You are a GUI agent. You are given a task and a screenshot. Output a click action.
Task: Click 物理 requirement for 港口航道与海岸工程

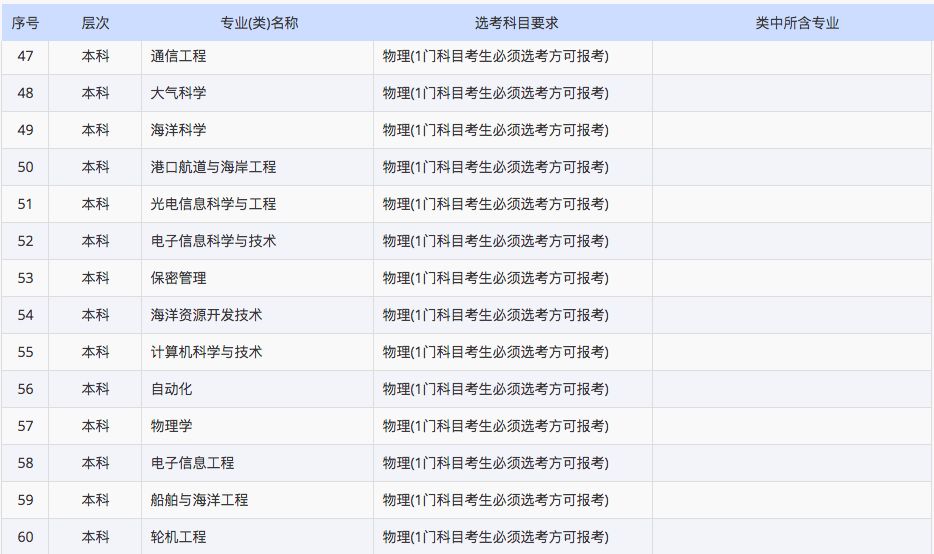coord(496,167)
